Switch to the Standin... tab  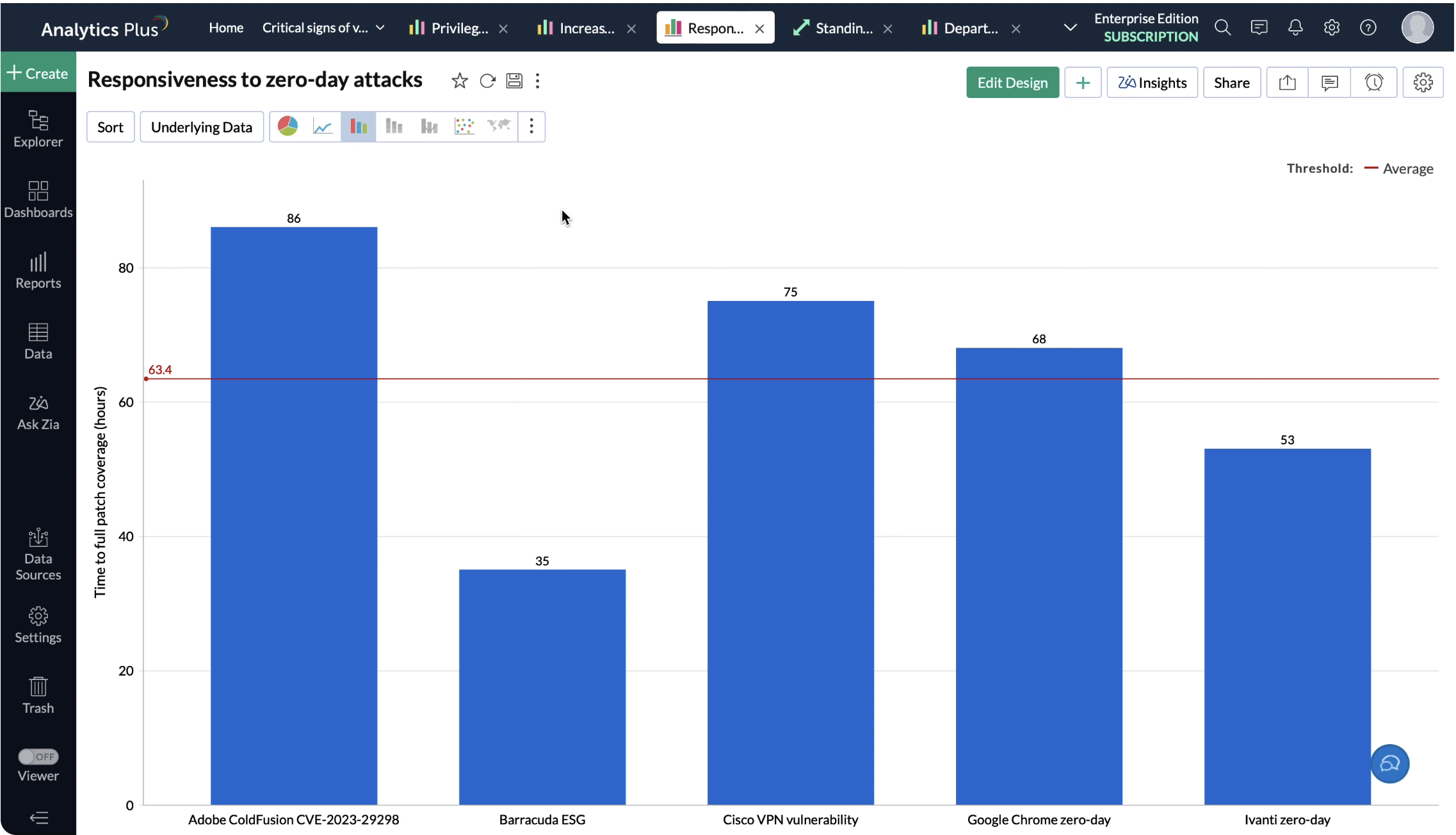point(843,28)
